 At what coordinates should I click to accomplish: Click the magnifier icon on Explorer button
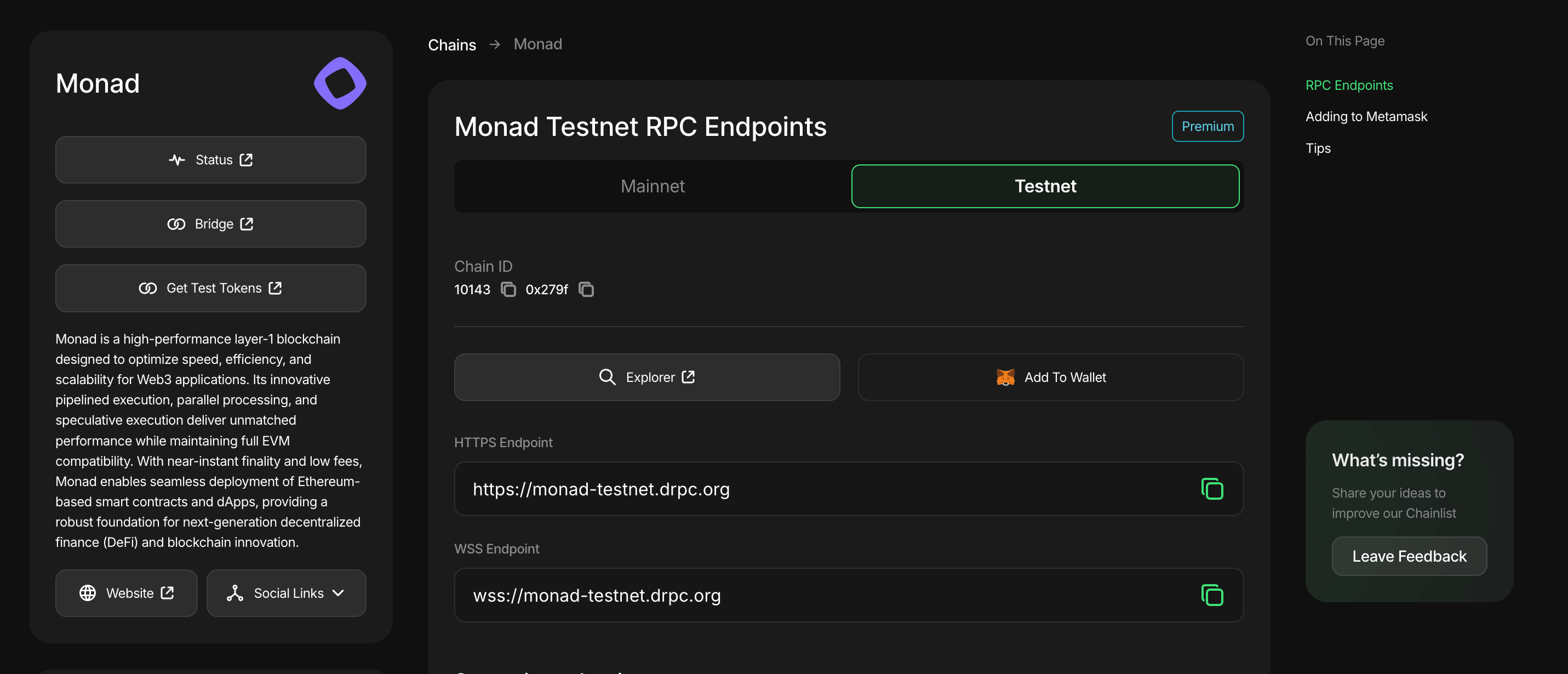(x=607, y=377)
